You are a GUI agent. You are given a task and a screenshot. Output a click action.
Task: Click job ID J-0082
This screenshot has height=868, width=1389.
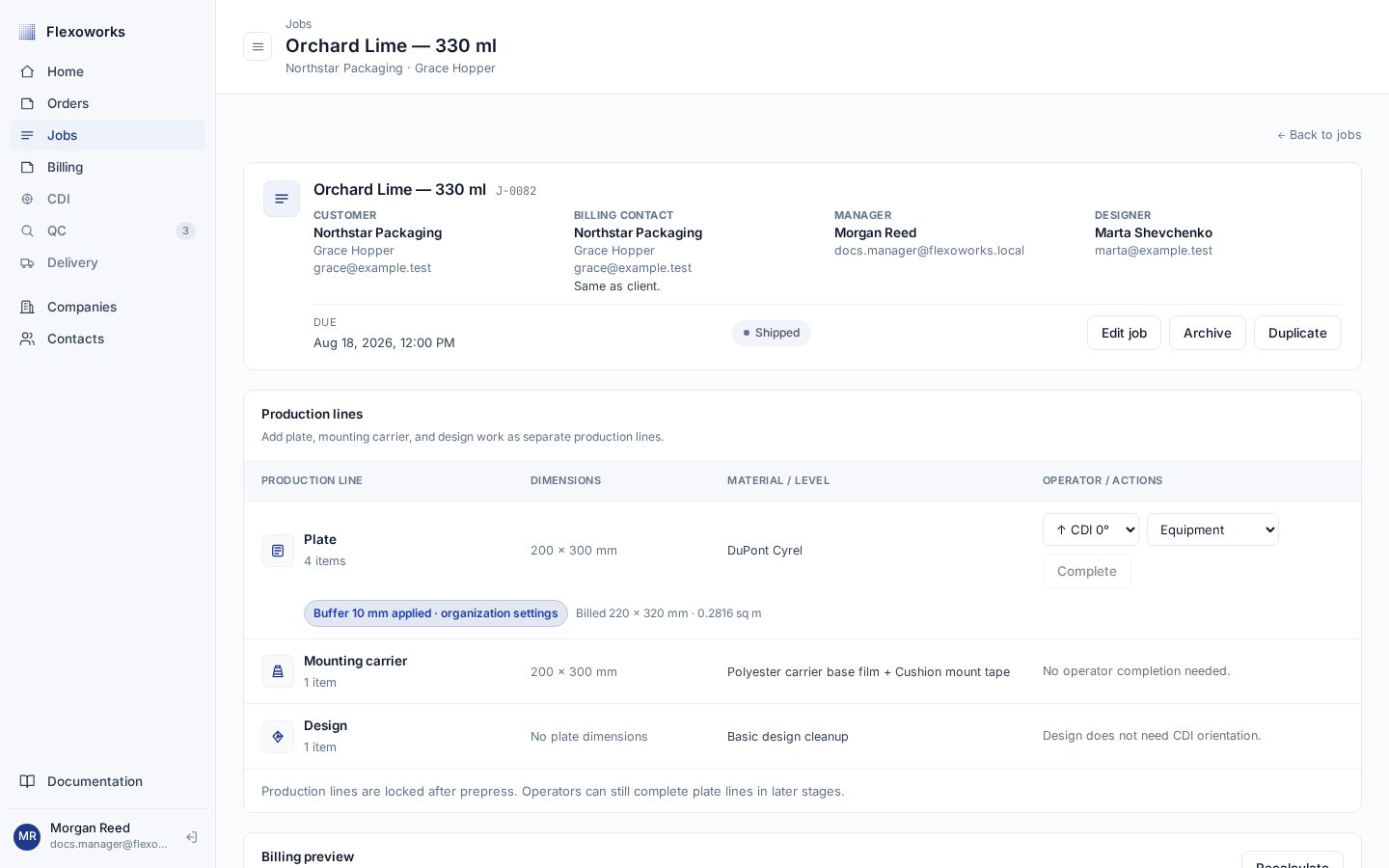point(516,191)
